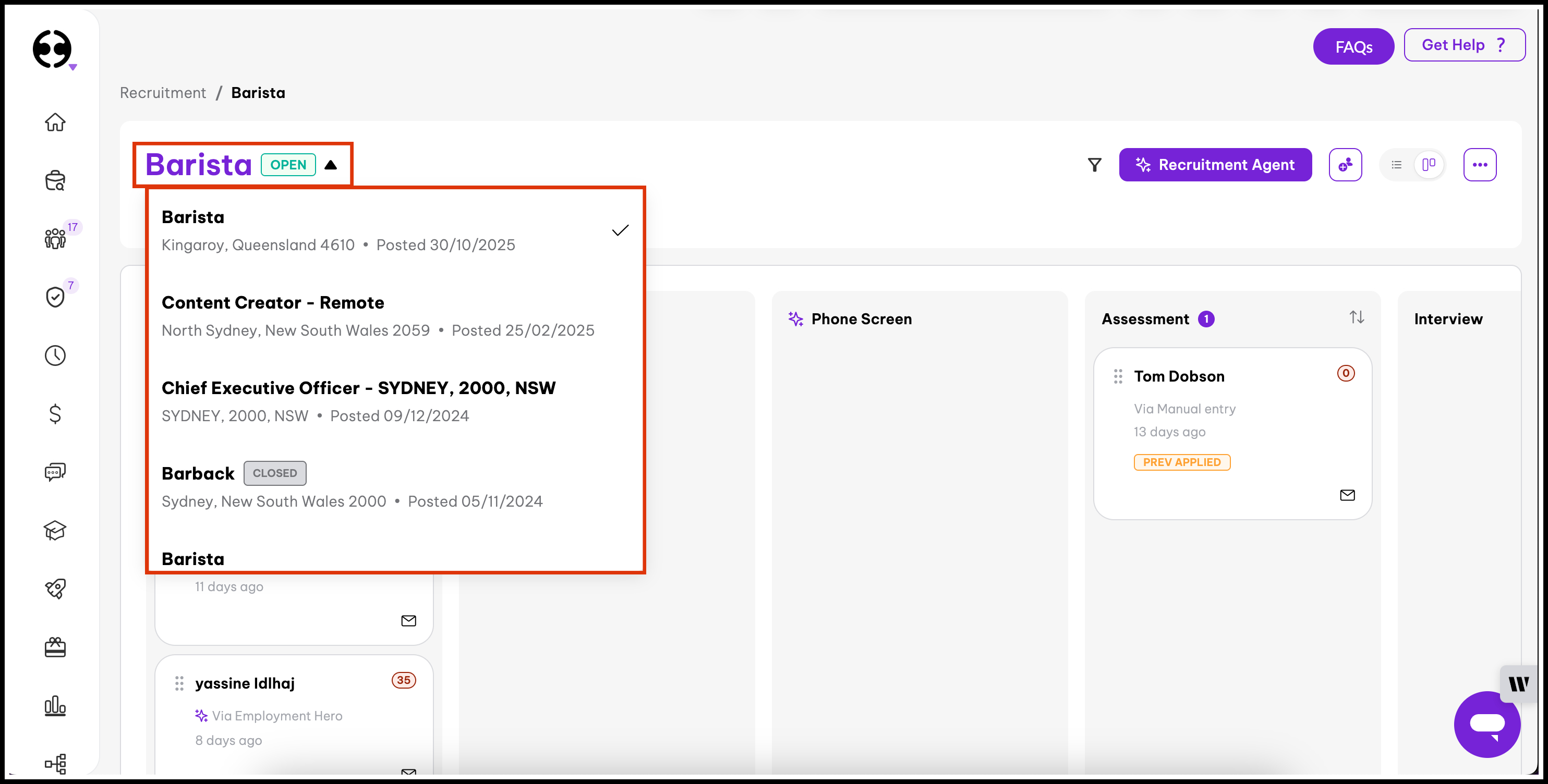Click the Home icon in the sidebar
This screenshot has height=784, width=1548.
[x=55, y=122]
